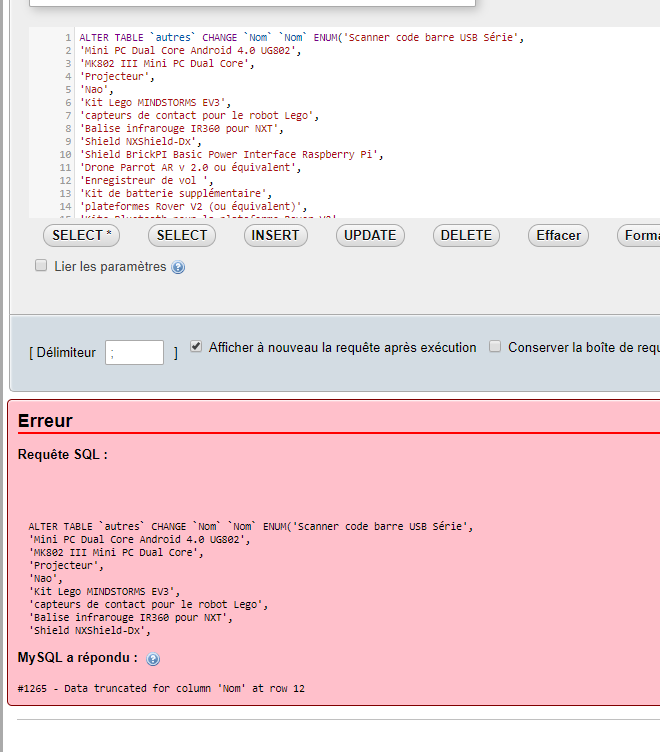
Task: Click editor line 'capteurs de contact pour le robot Lego'
Action: 199,116
